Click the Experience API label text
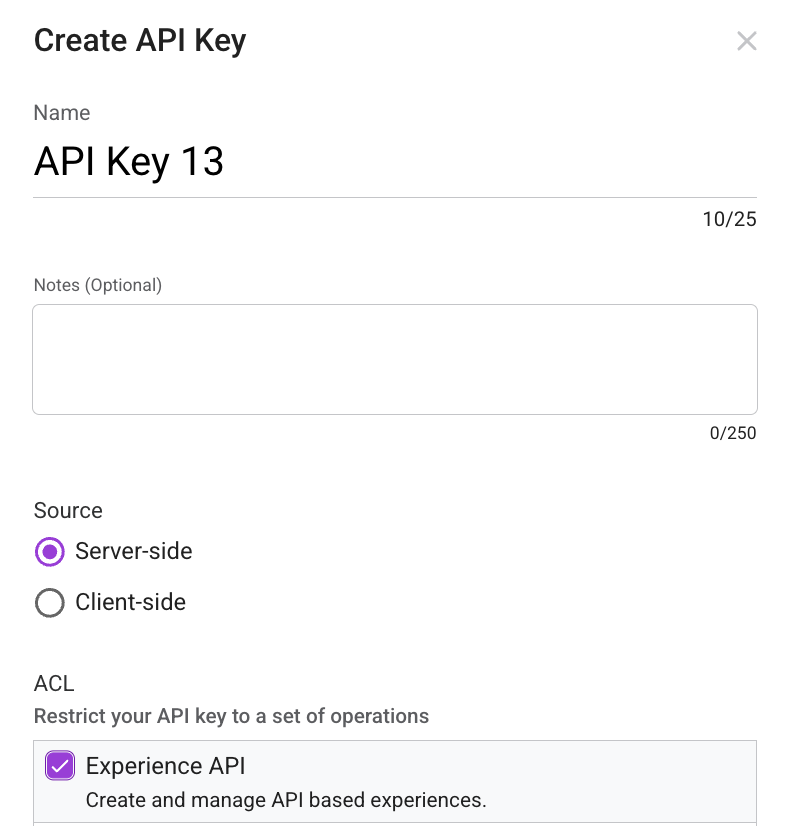Screen dimensions: 792x826 click(165, 766)
